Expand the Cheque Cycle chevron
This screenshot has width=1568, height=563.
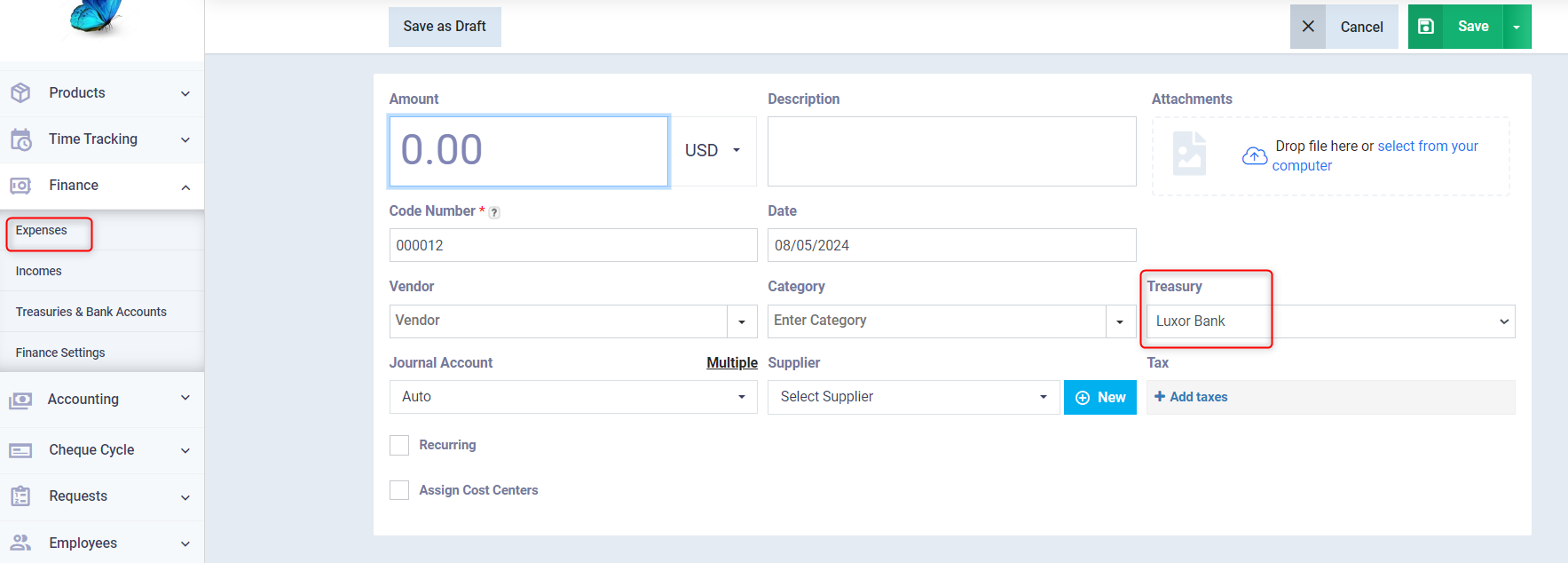[185, 450]
